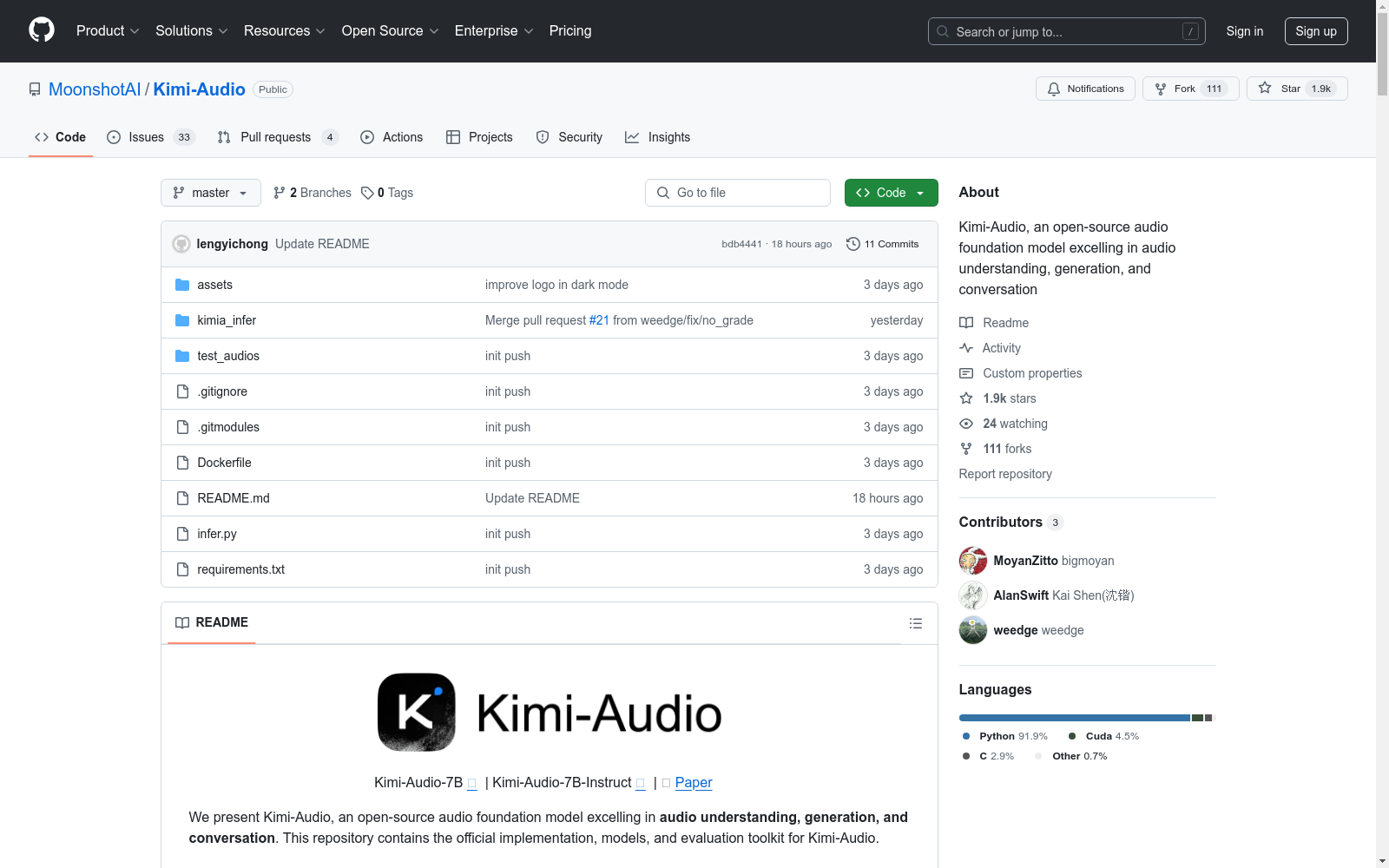This screenshot has height=868, width=1389.
Task: Click the star icon beside 1.9k stars
Action: (x=966, y=398)
